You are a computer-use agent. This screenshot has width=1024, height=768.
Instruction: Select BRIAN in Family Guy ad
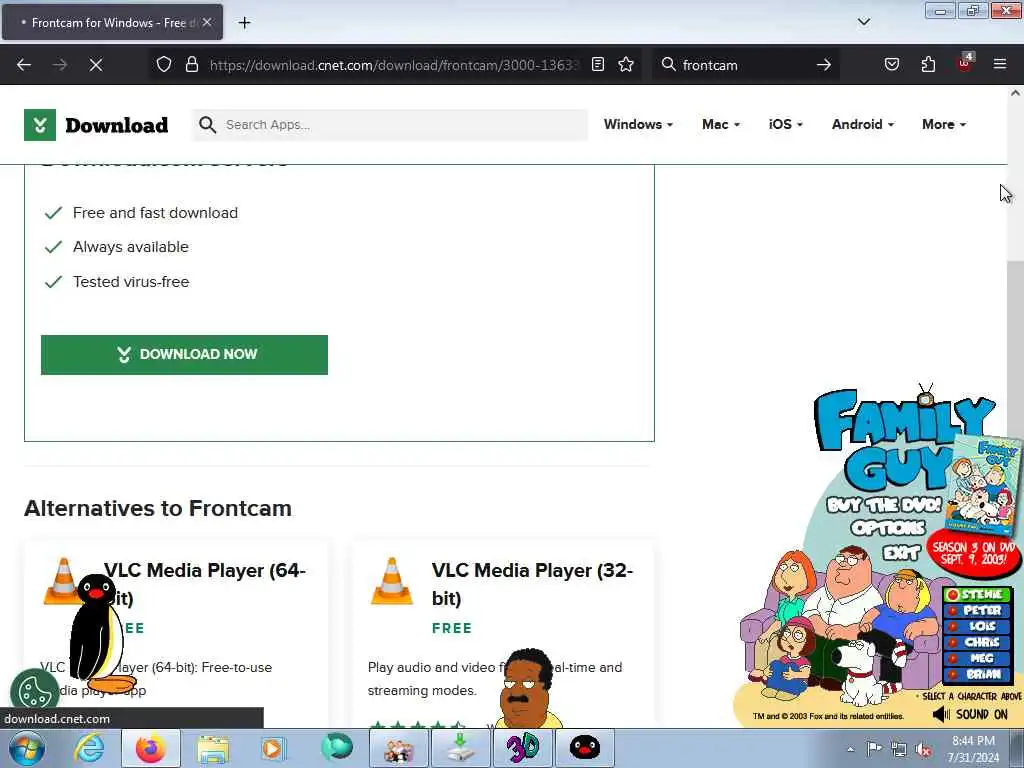(x=978, y=674)
